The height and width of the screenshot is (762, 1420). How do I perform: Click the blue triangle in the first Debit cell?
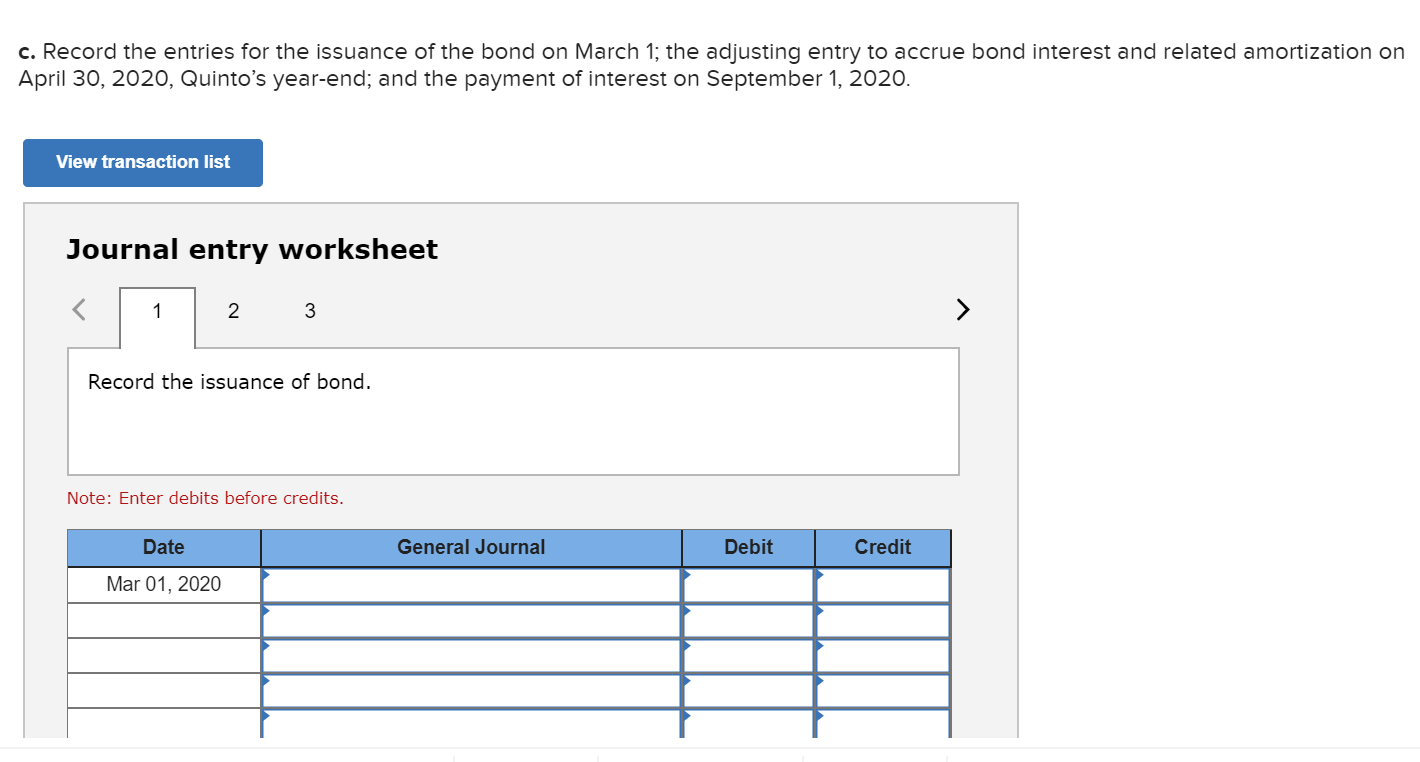pyautogui.click(x=686, y=575)
